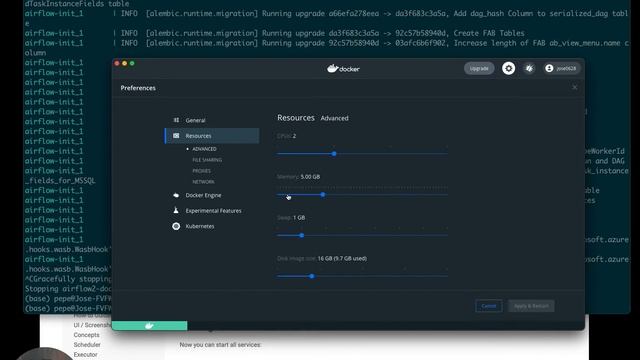Image resolution: width=640 pixels, height=360 pixels.
Task: Click the Scheduler link in browser sidebar
Action: 87,344
